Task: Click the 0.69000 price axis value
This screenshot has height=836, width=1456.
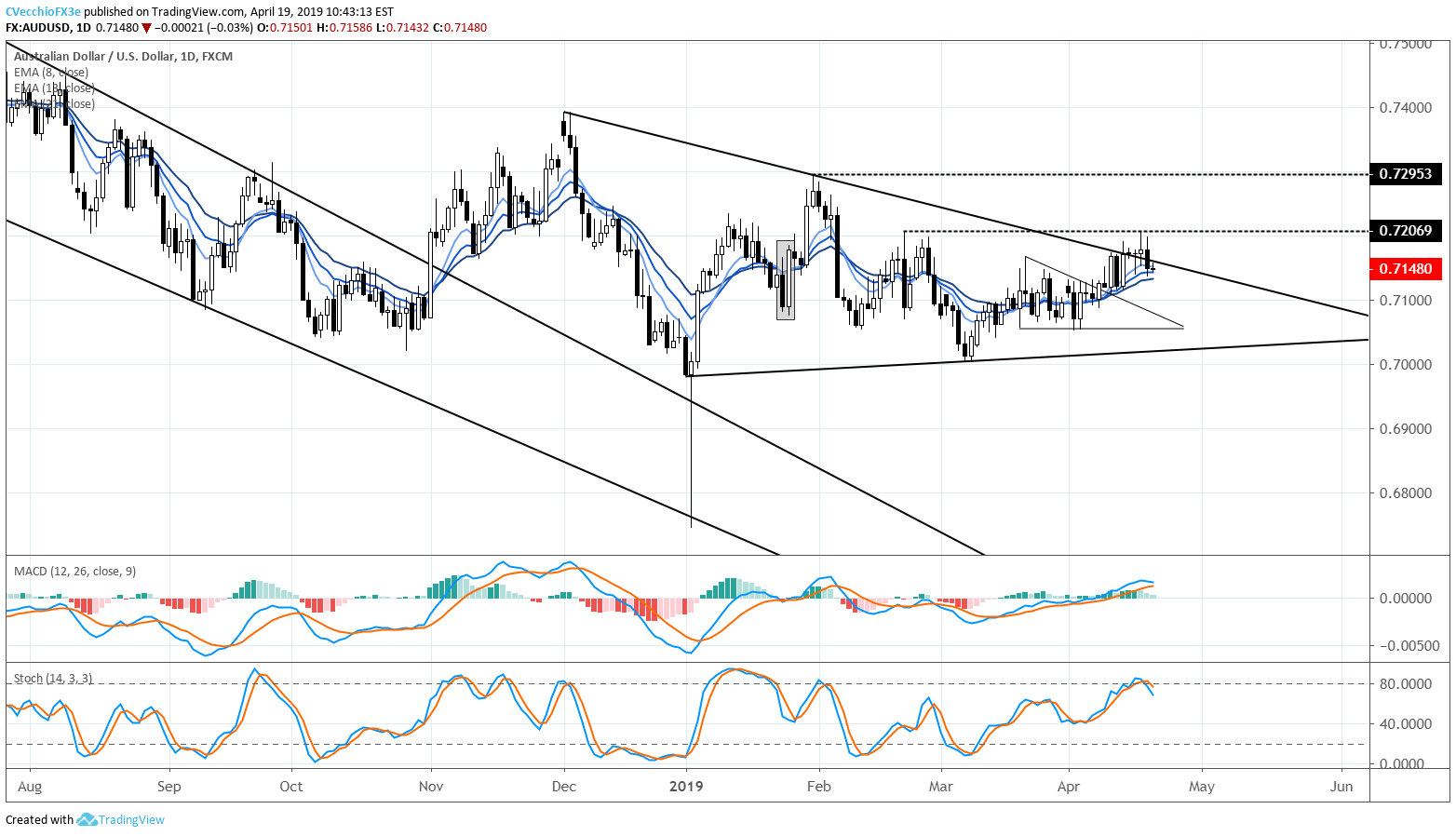Action: pos(1406,429)
